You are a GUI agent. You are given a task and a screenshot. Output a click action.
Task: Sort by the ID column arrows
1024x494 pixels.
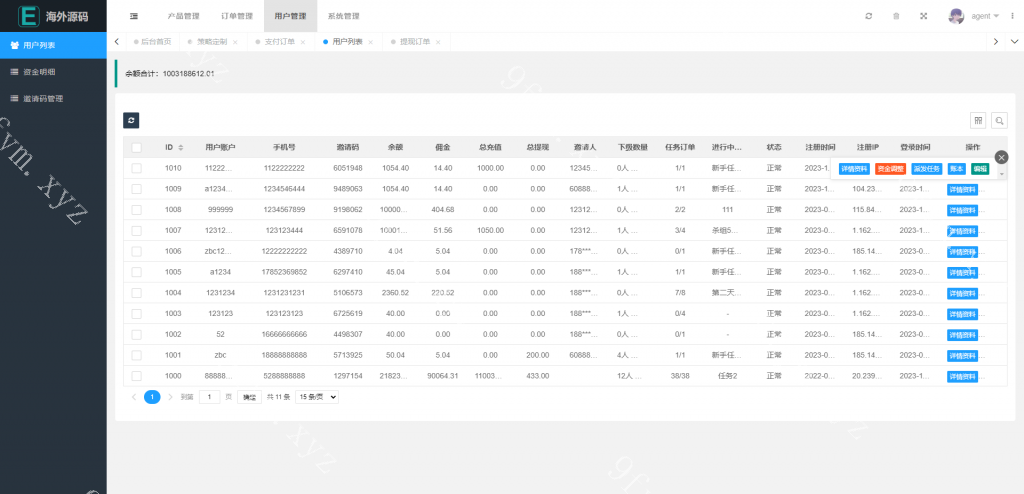pos(181,148)
